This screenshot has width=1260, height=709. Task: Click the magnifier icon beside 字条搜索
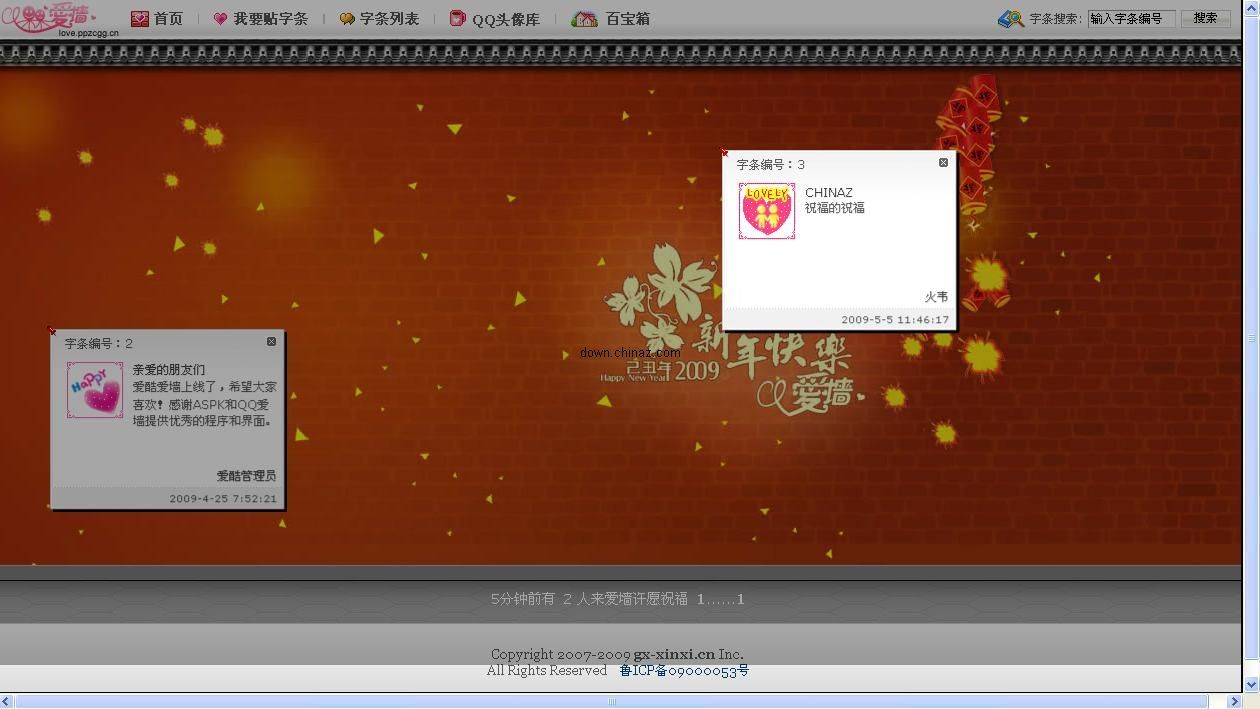pos(1011,19)
